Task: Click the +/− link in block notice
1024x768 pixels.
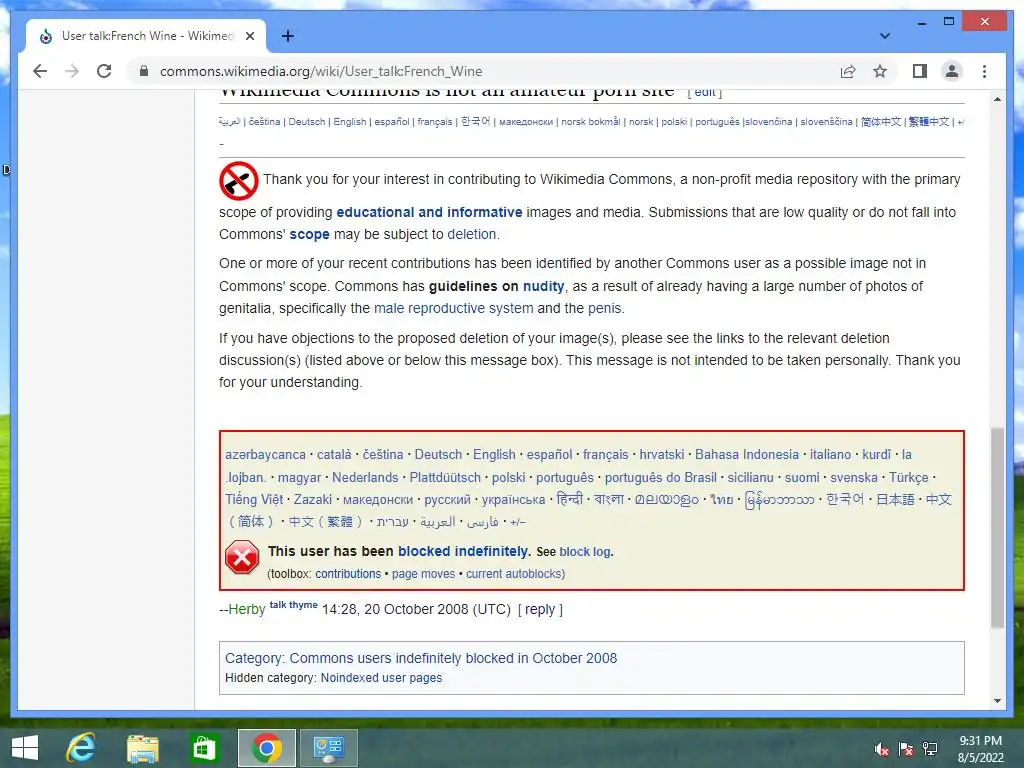Action: tap(518, 522)
